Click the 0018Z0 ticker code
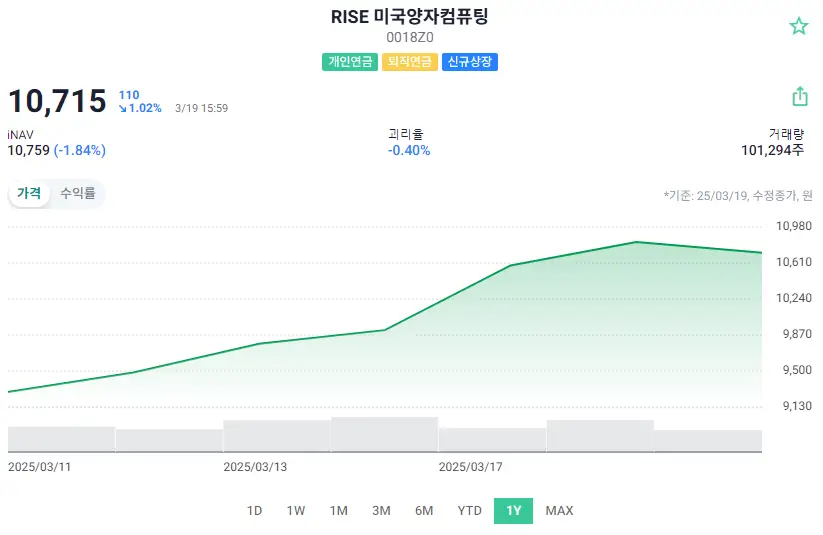 (410, 38)
